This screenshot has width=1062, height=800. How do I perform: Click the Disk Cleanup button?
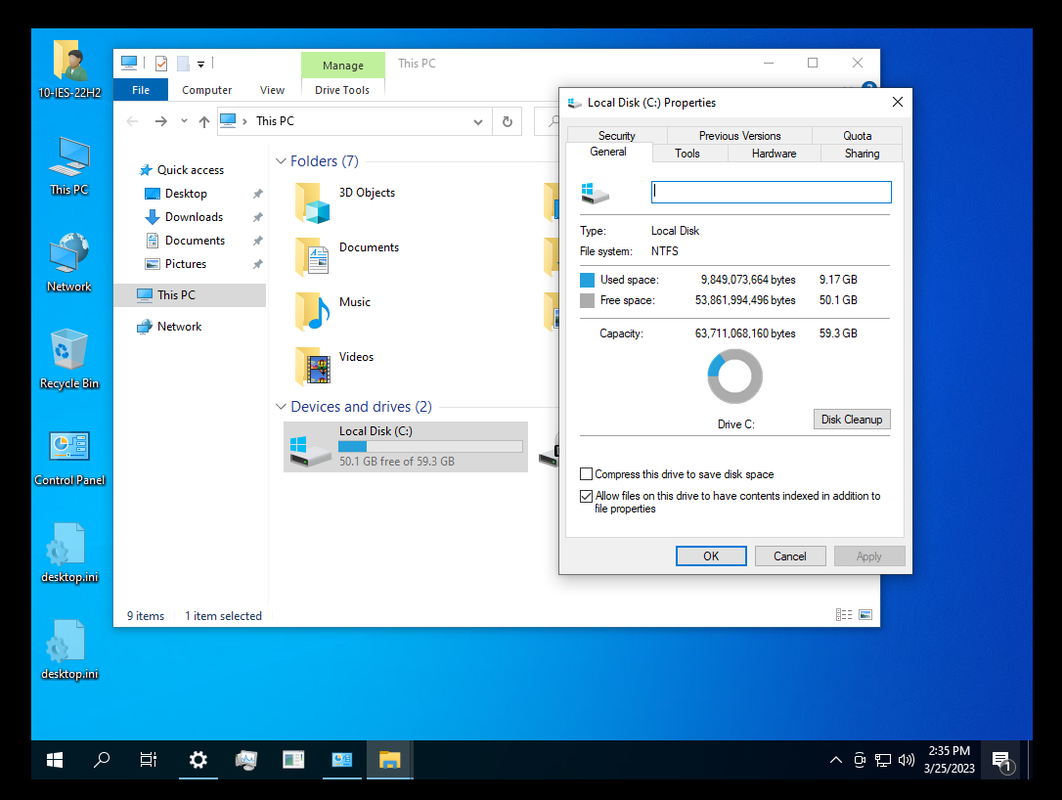point(852,419)
